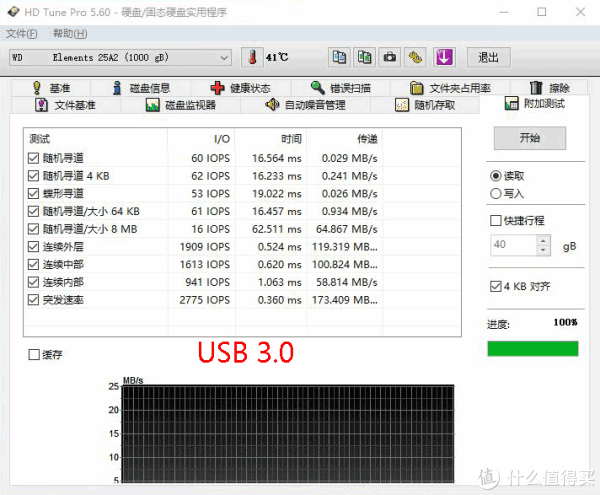Switch to the 擦除 erase tab

[x=550, y=88]
